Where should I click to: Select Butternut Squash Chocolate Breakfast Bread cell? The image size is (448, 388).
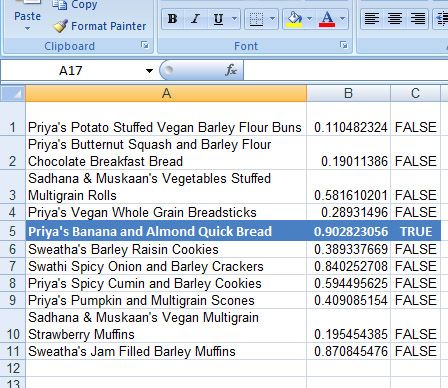(x=166, y=153)
